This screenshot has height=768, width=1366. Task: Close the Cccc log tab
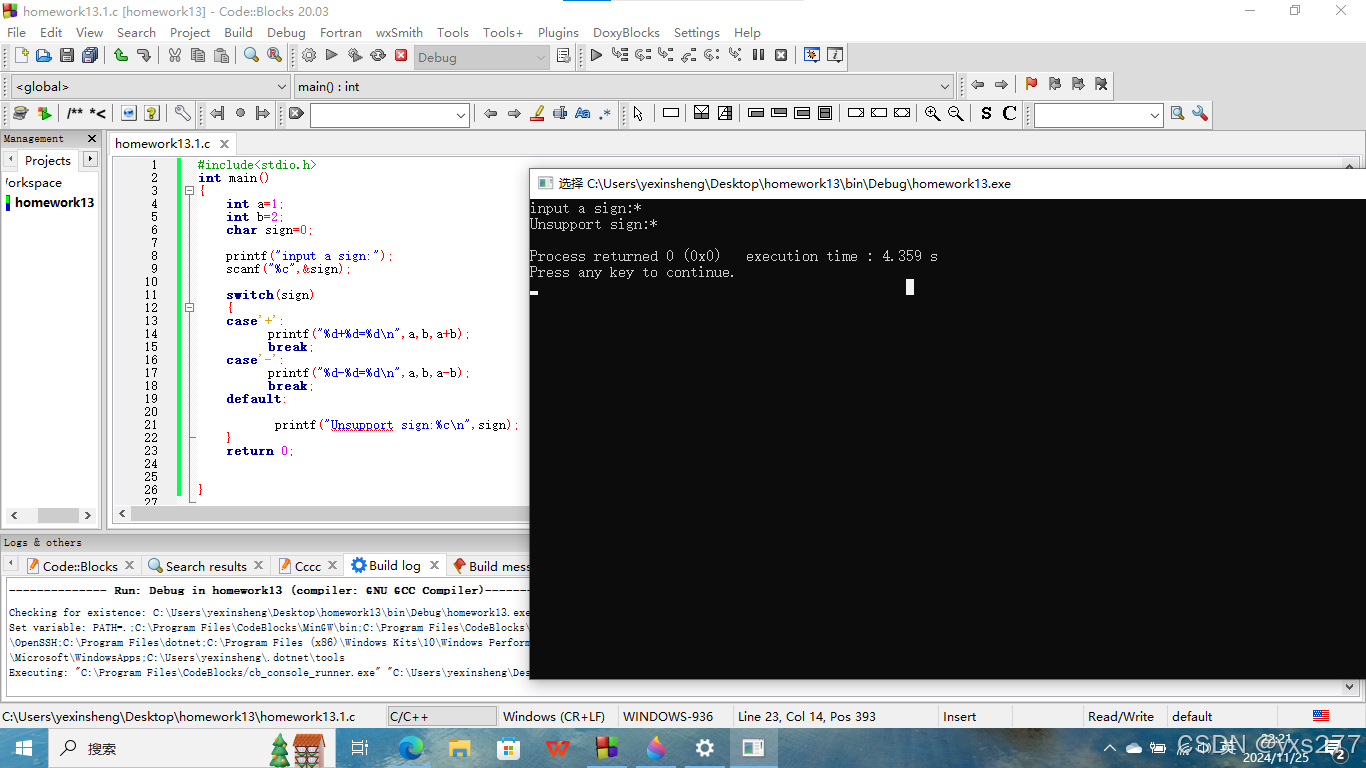coord(333,566)
